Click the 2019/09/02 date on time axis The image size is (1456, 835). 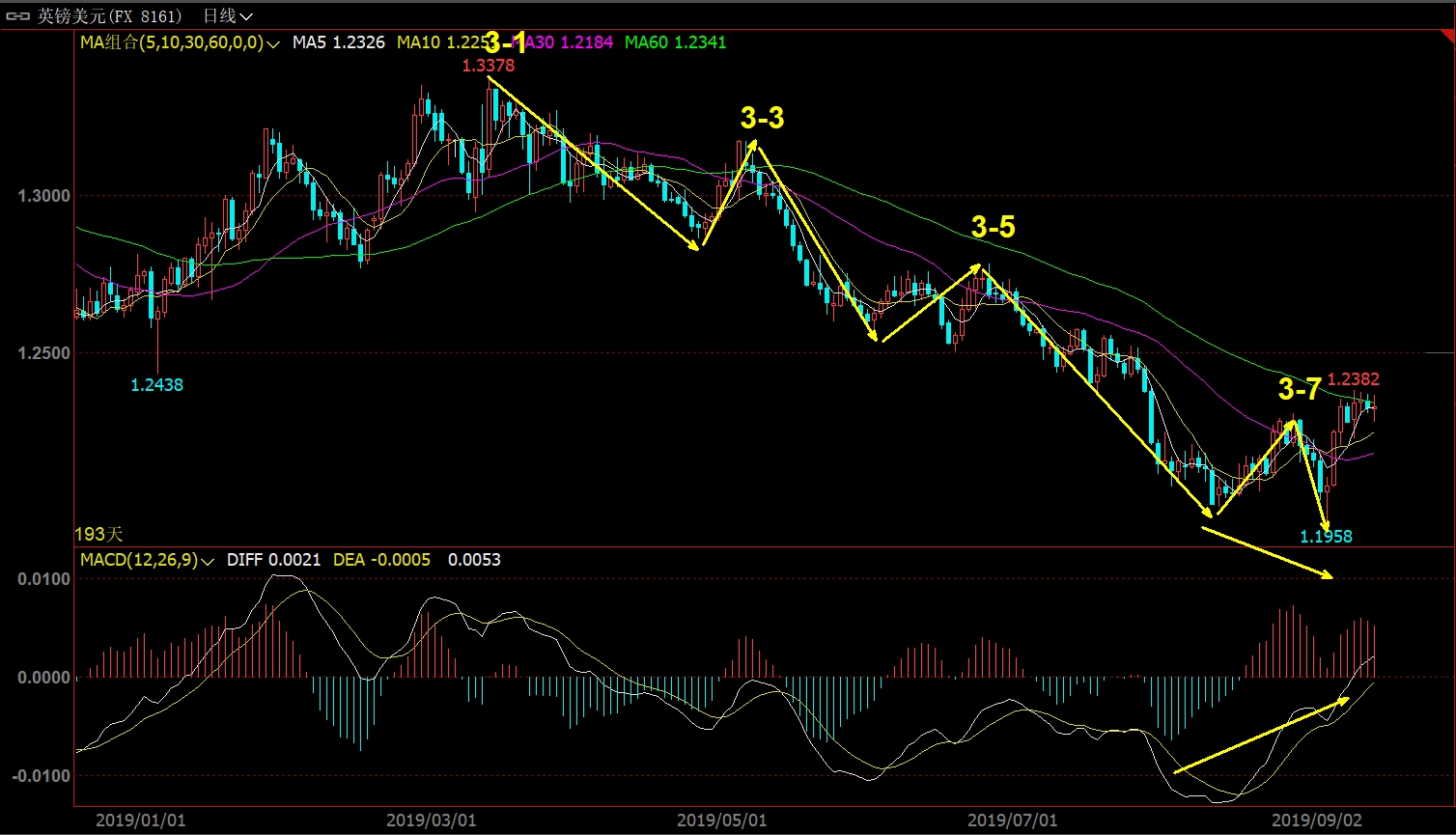pos(1316,820)
